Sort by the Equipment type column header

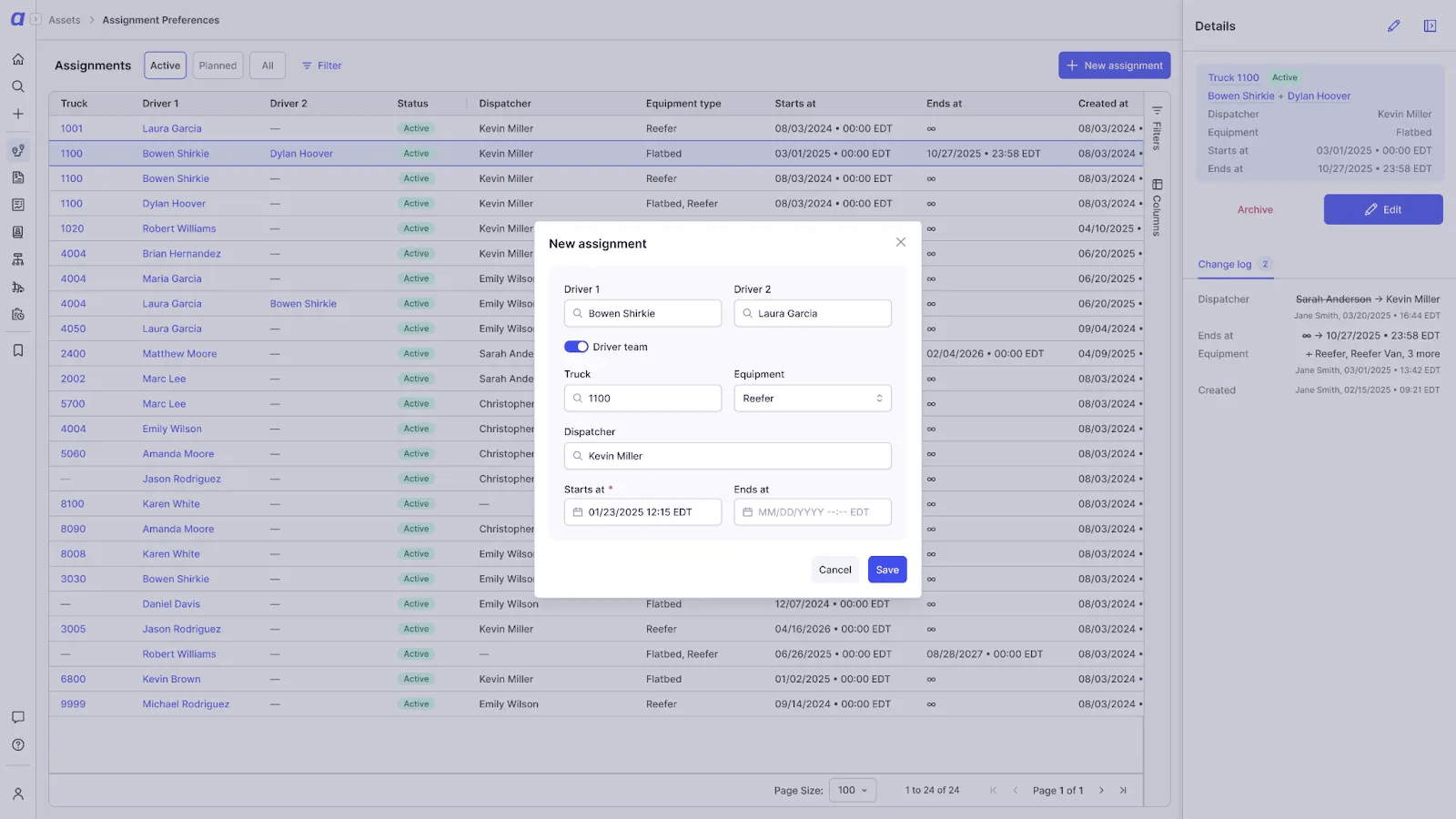683,104
